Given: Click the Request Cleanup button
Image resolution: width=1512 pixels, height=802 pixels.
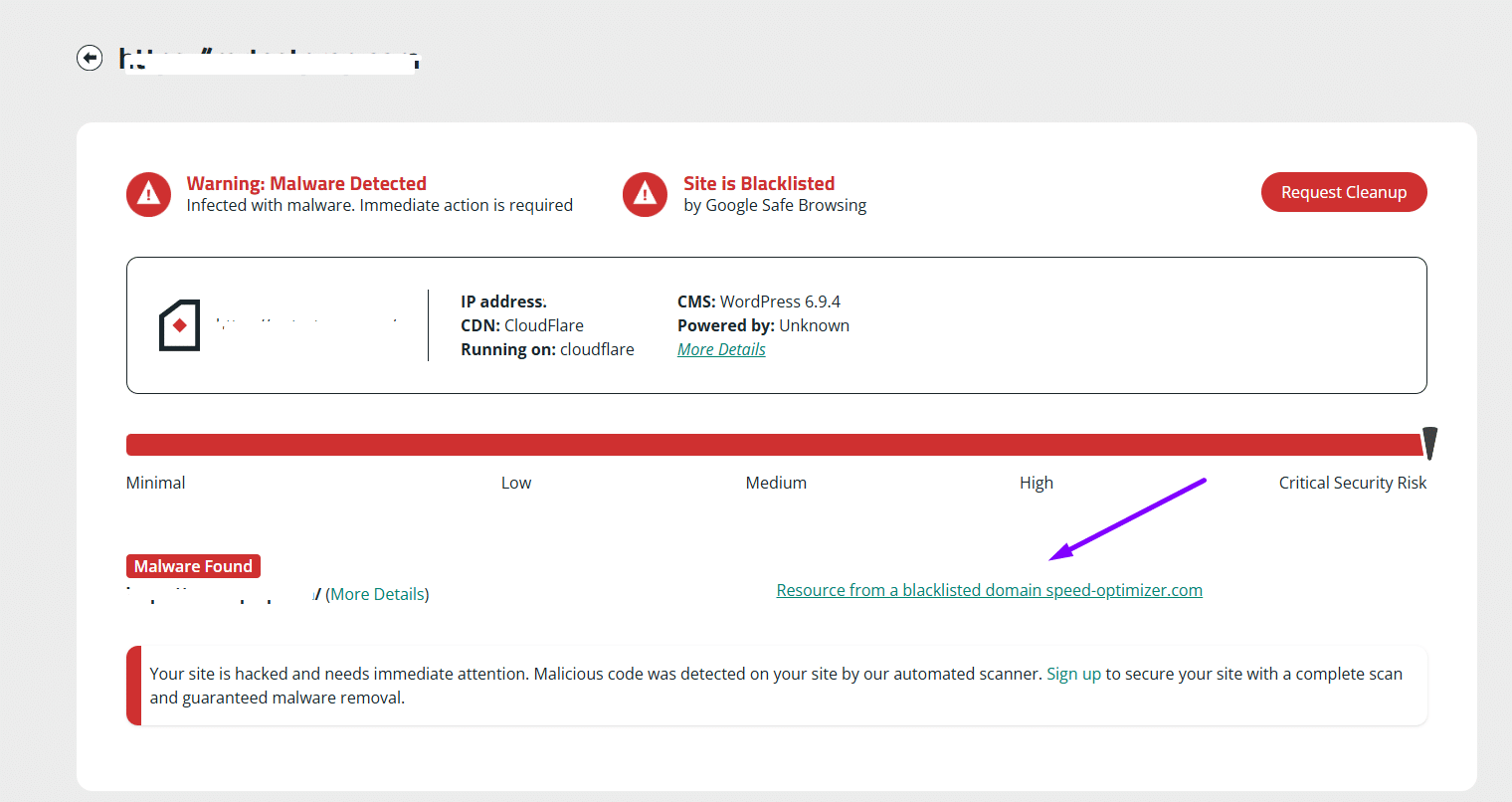Looking at the screenshot, I should click(x=1344, y=192).
